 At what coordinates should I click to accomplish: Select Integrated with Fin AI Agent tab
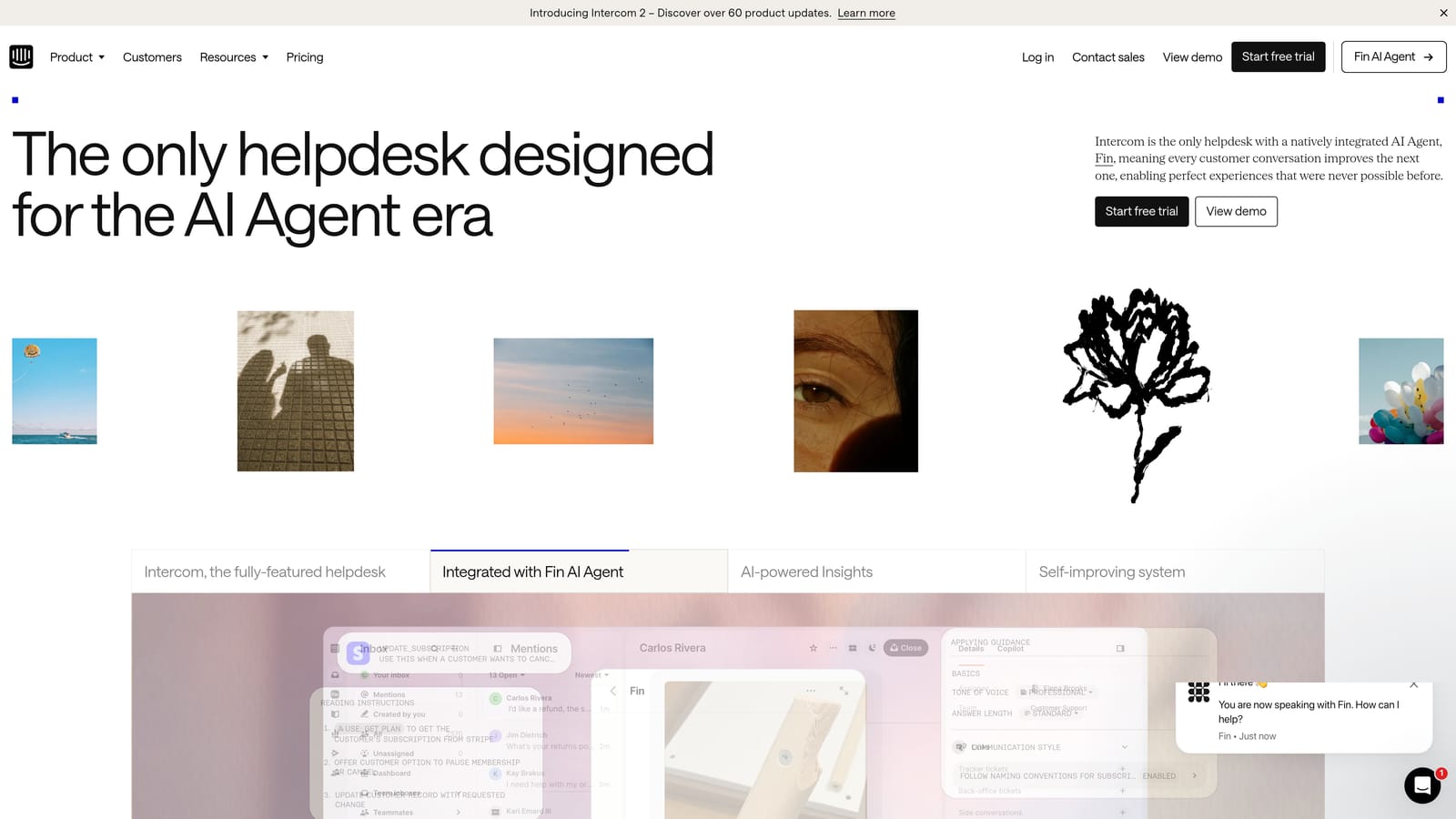tap(579, 571)
